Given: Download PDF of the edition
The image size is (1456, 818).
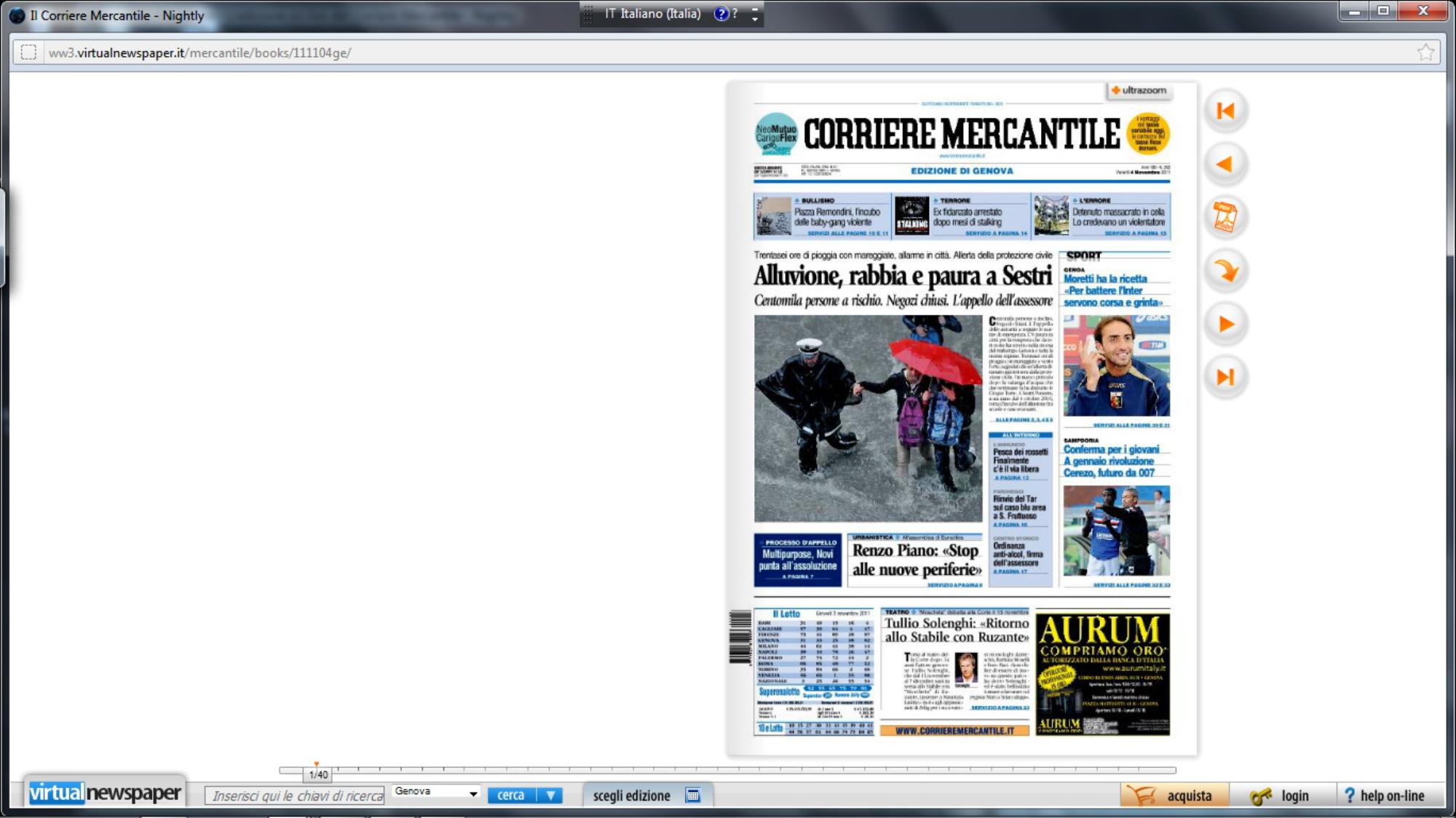Looking at the screenshot, I should 1226,217.
